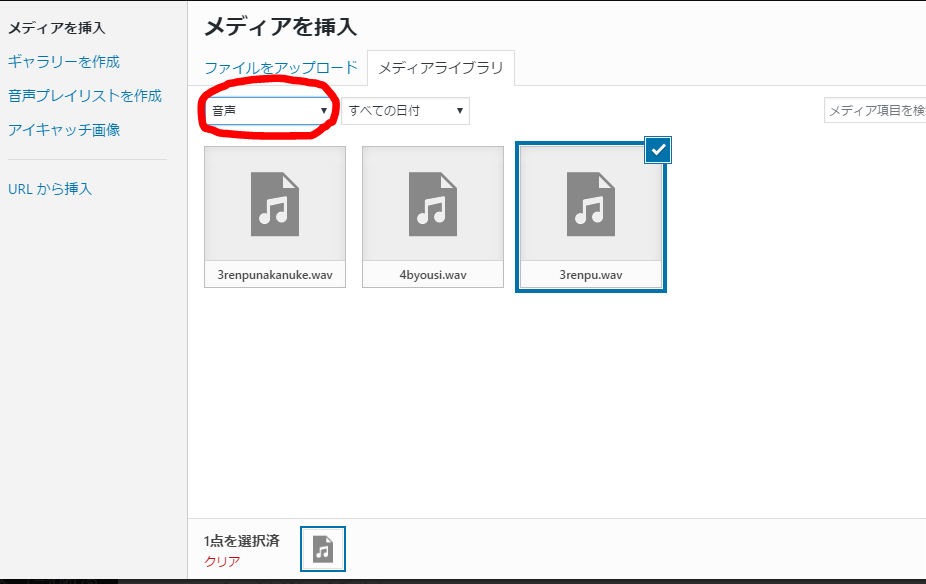This screenshot has height=584, width=926.
Task: Click the 3renpu.wav music note icon
Action: [590, 204]
